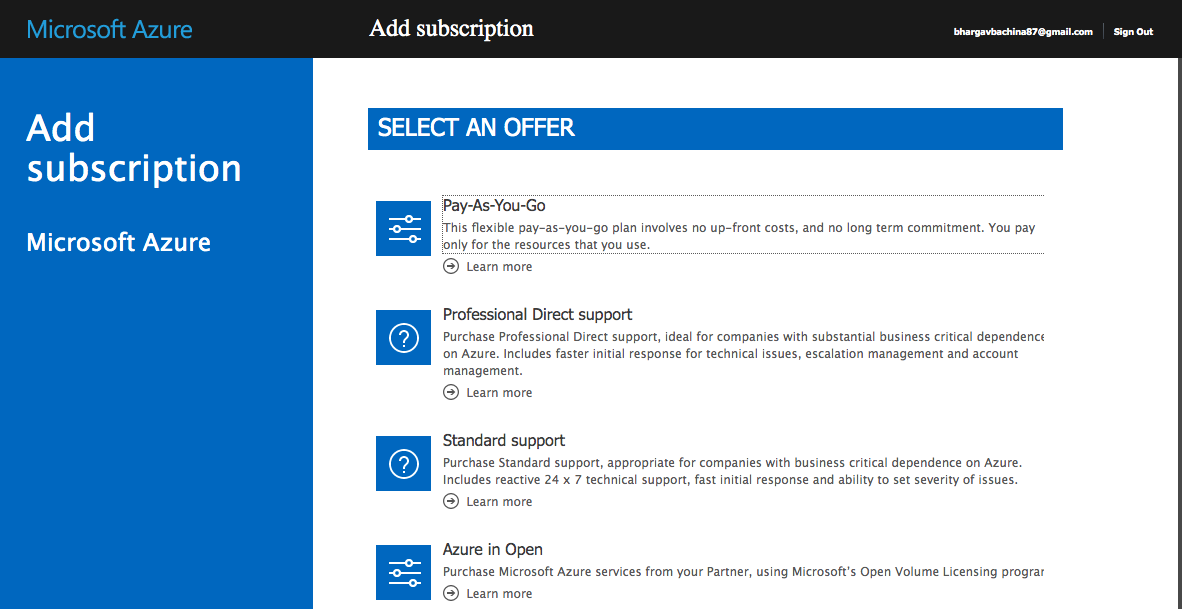This screenshot has height=609, width=1182.
Task: Select the Pay-As-You-Go offer
Action: tap(495, 205)
